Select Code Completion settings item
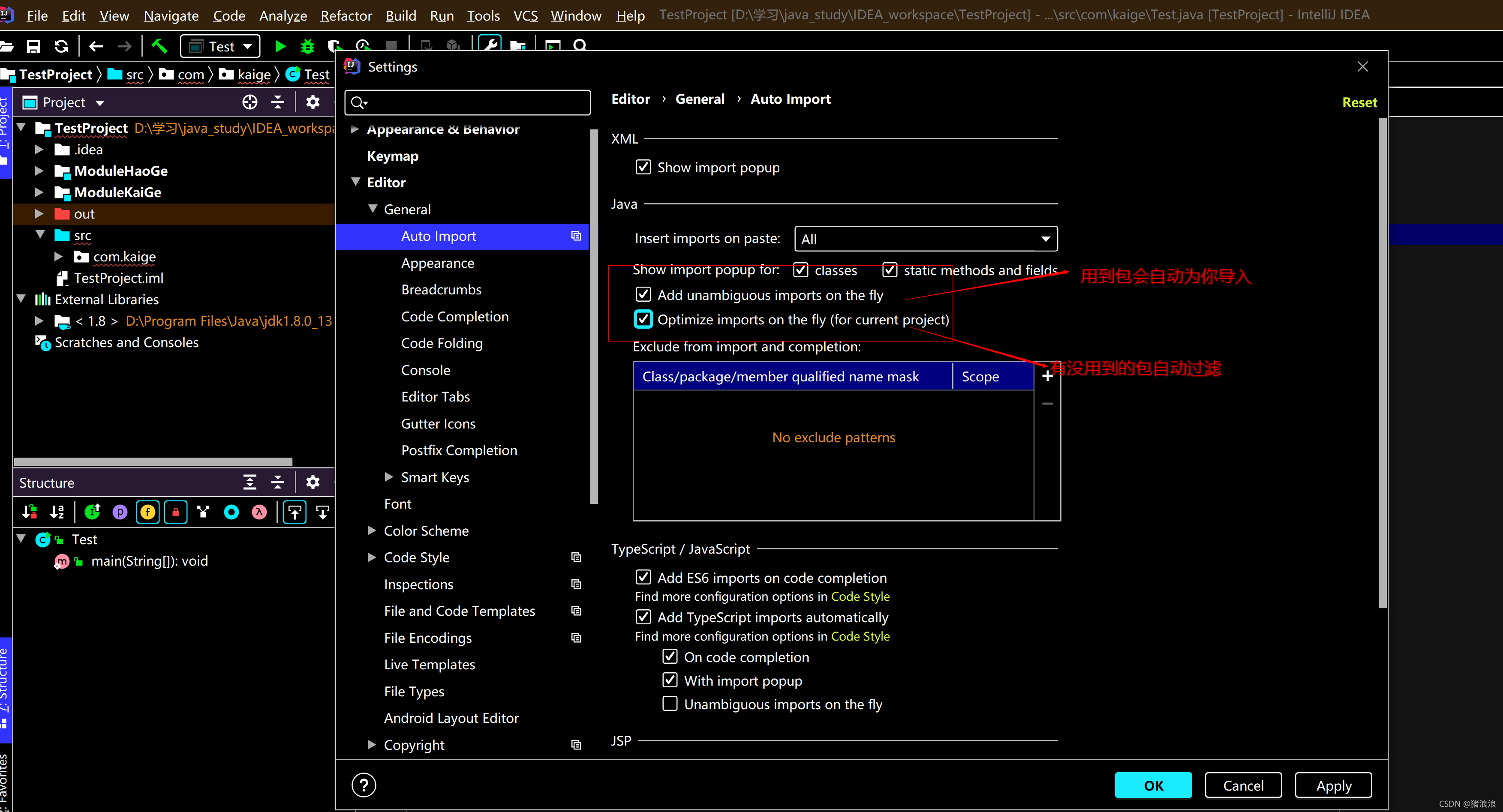The image size is (1503, 812). [x=454, y=316]
